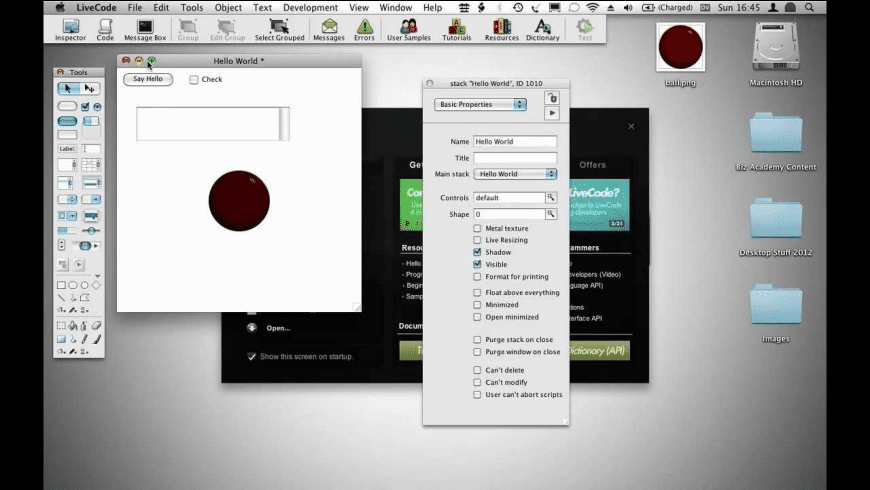Enable the Can't delete checkbox
This screenshot has width=870, height=490.
point(477,370)
